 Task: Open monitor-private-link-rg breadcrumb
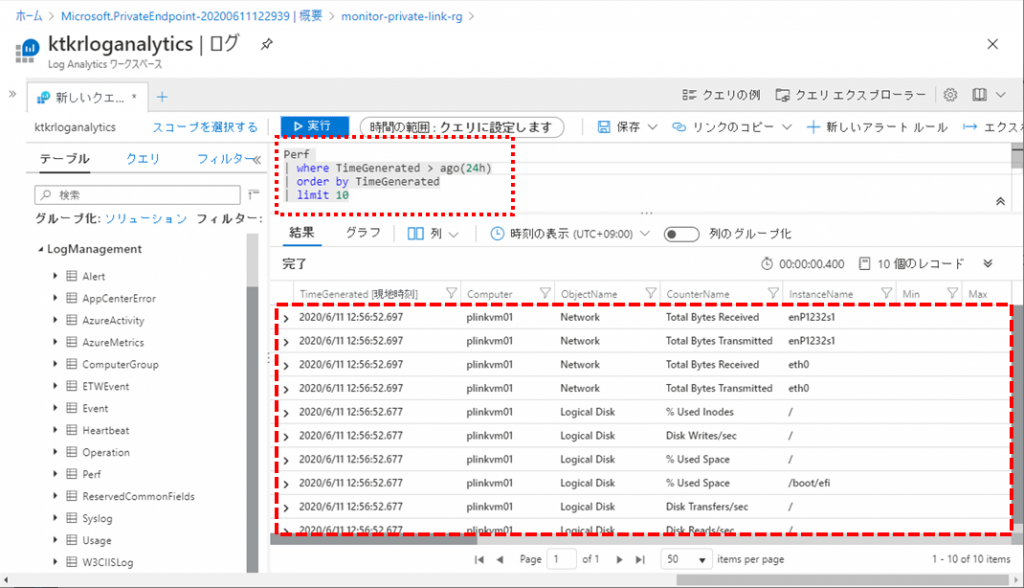(402, 16)
